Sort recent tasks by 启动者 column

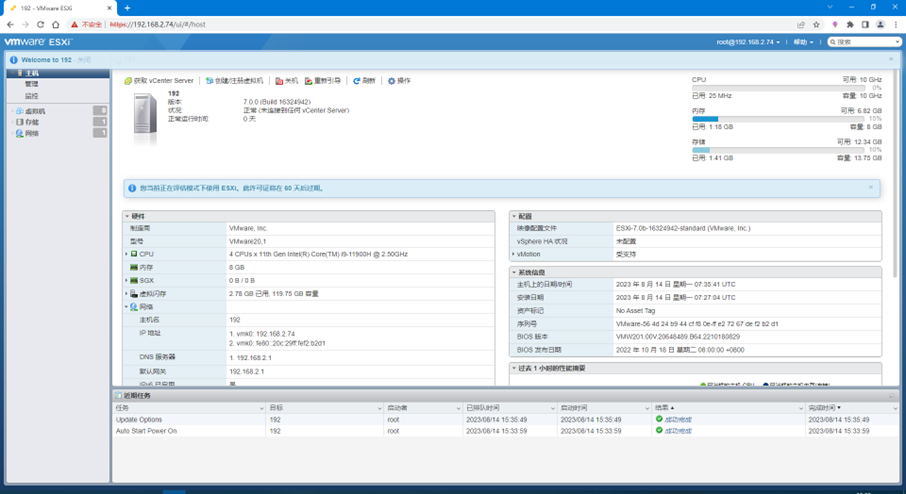(x=423, y=408)
